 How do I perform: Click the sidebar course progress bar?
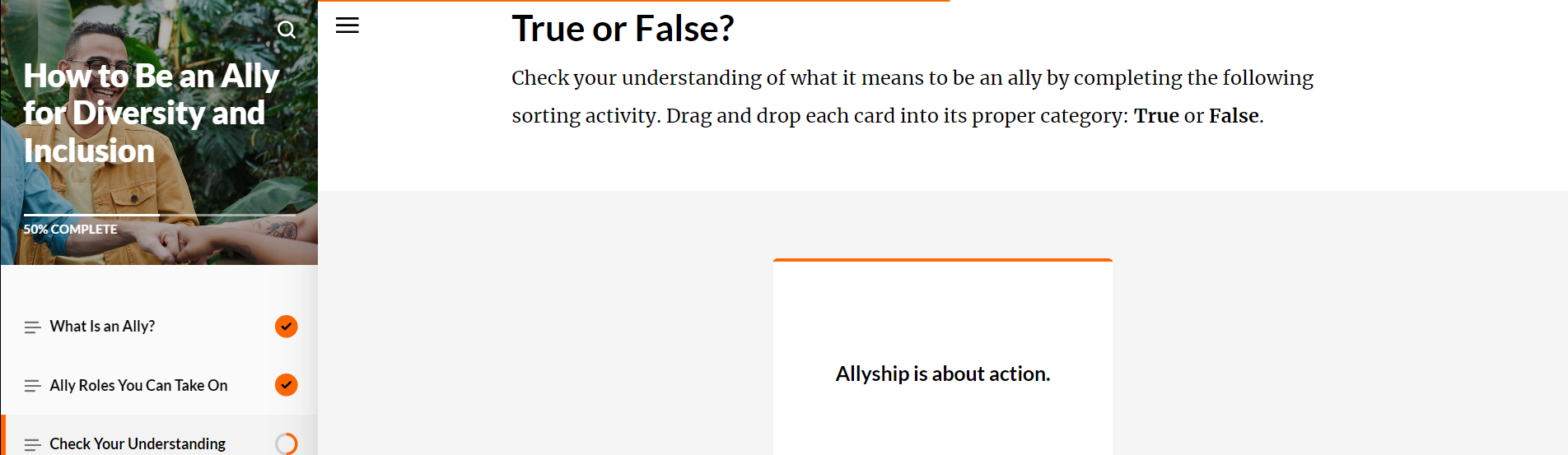[159, 215]
